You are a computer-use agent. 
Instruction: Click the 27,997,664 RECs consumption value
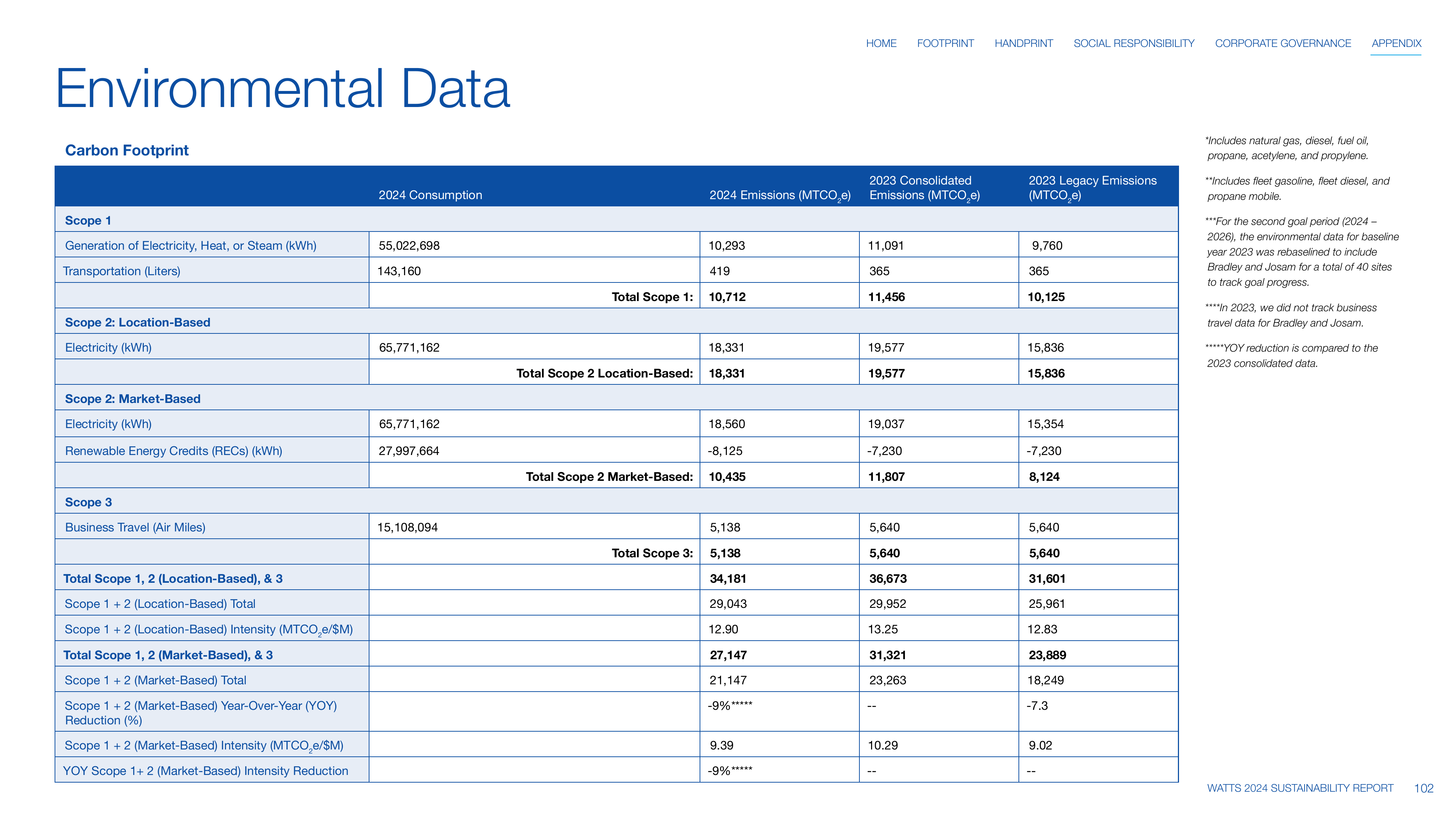point(409,451)
